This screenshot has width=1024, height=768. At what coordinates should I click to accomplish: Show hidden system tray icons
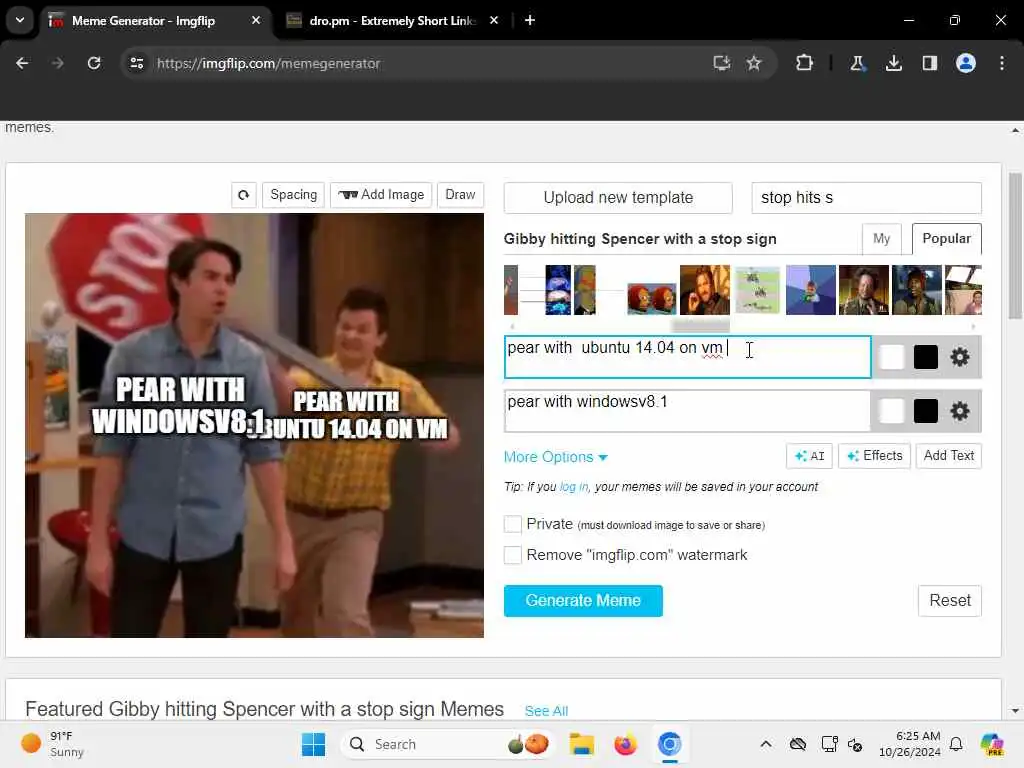766,744
